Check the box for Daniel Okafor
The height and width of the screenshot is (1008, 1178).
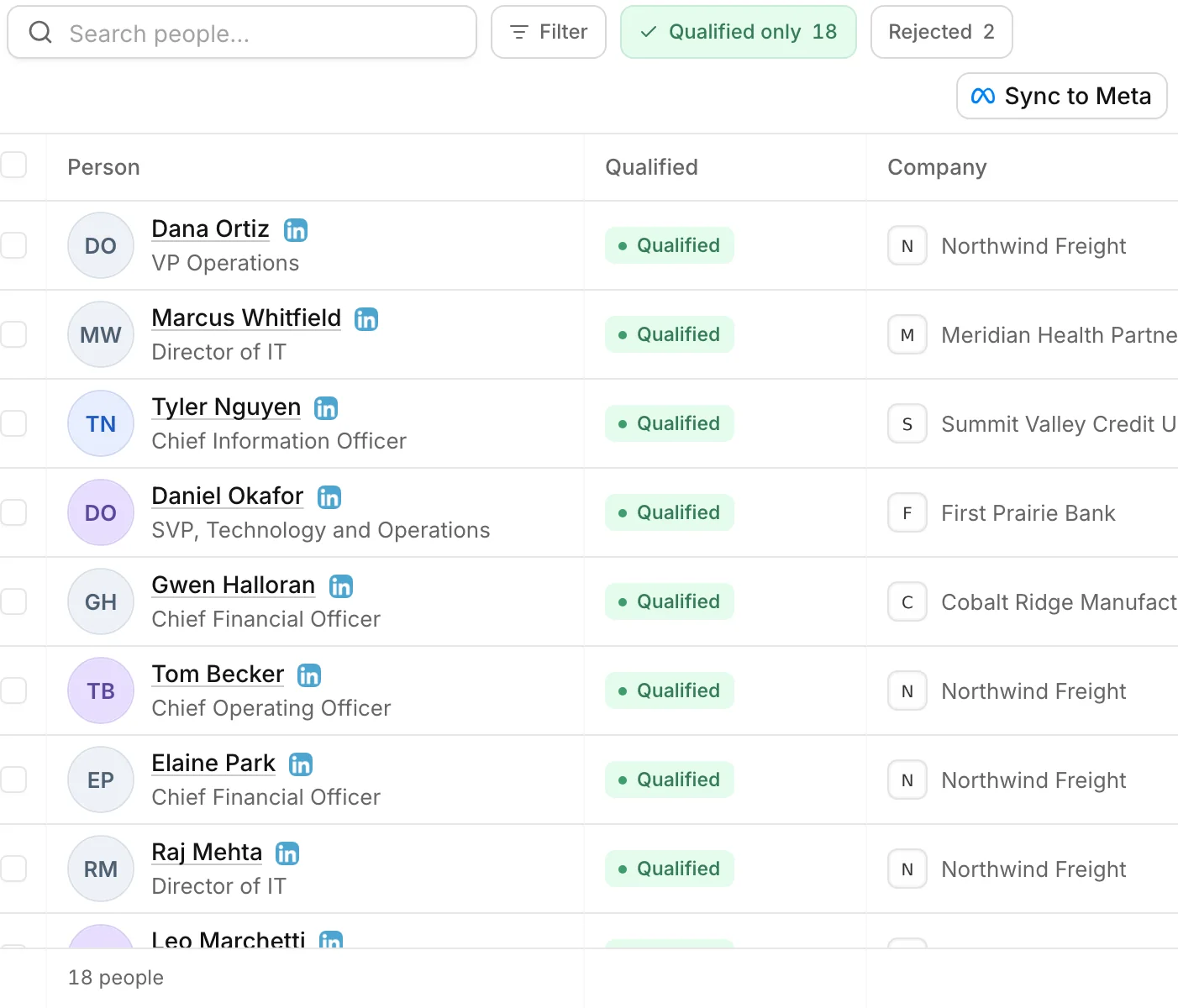click(13, 512)
